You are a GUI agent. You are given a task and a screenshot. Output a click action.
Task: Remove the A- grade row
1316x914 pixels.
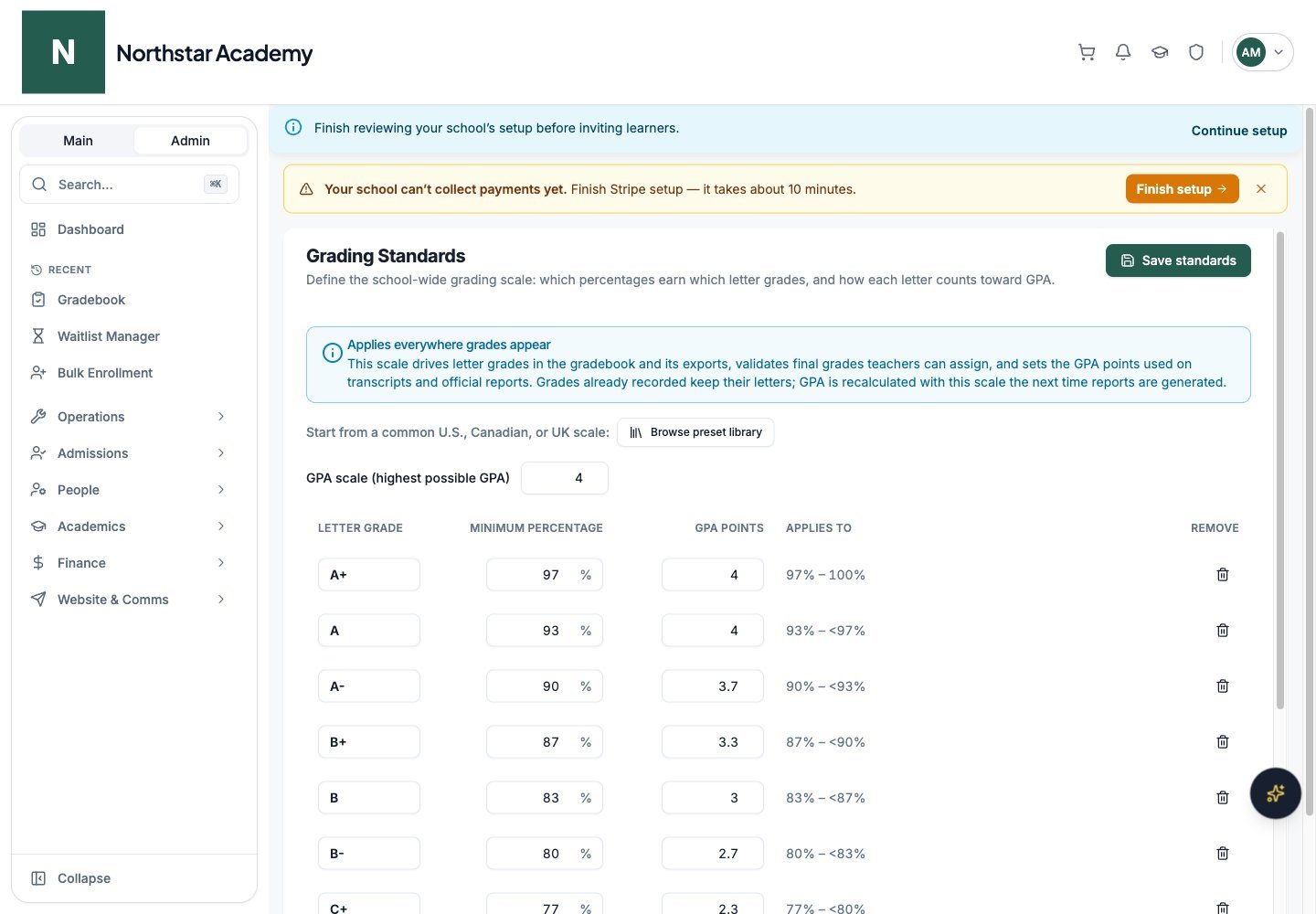click(x=1223, y=686)
